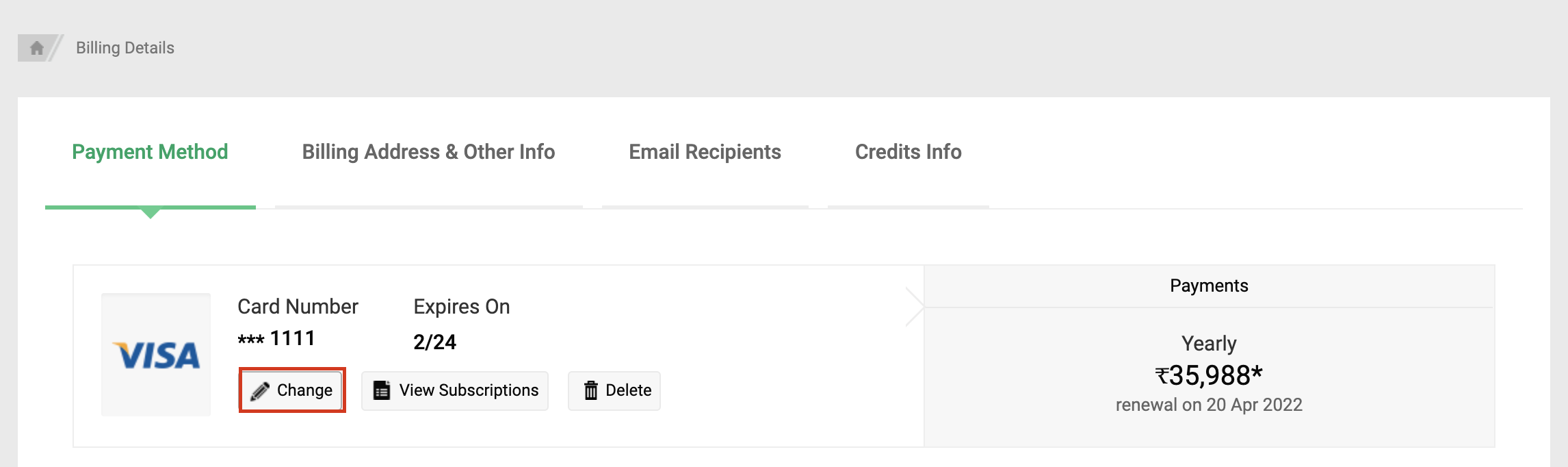Click the subscriptions list icon

382,390
